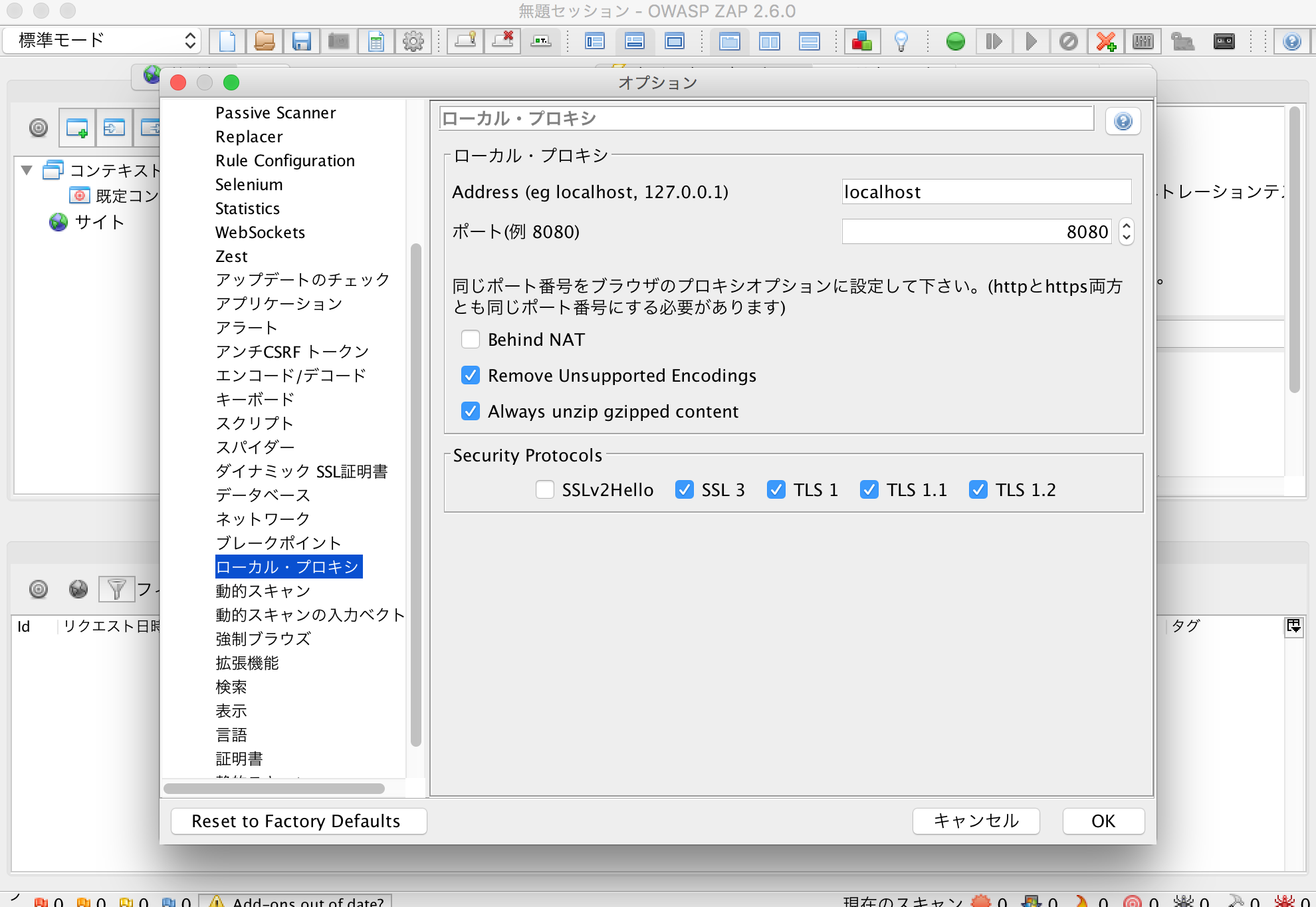Click the Open Session folder icon
Image resolution: width=1316 pixels, height=907 pixels.
tap(265, 41)
